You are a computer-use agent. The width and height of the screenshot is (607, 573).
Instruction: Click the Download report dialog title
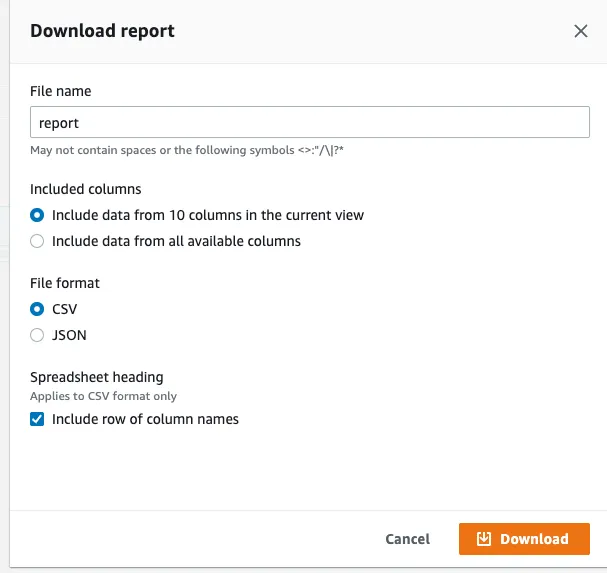pyautogui.click(x=102, y=31)
